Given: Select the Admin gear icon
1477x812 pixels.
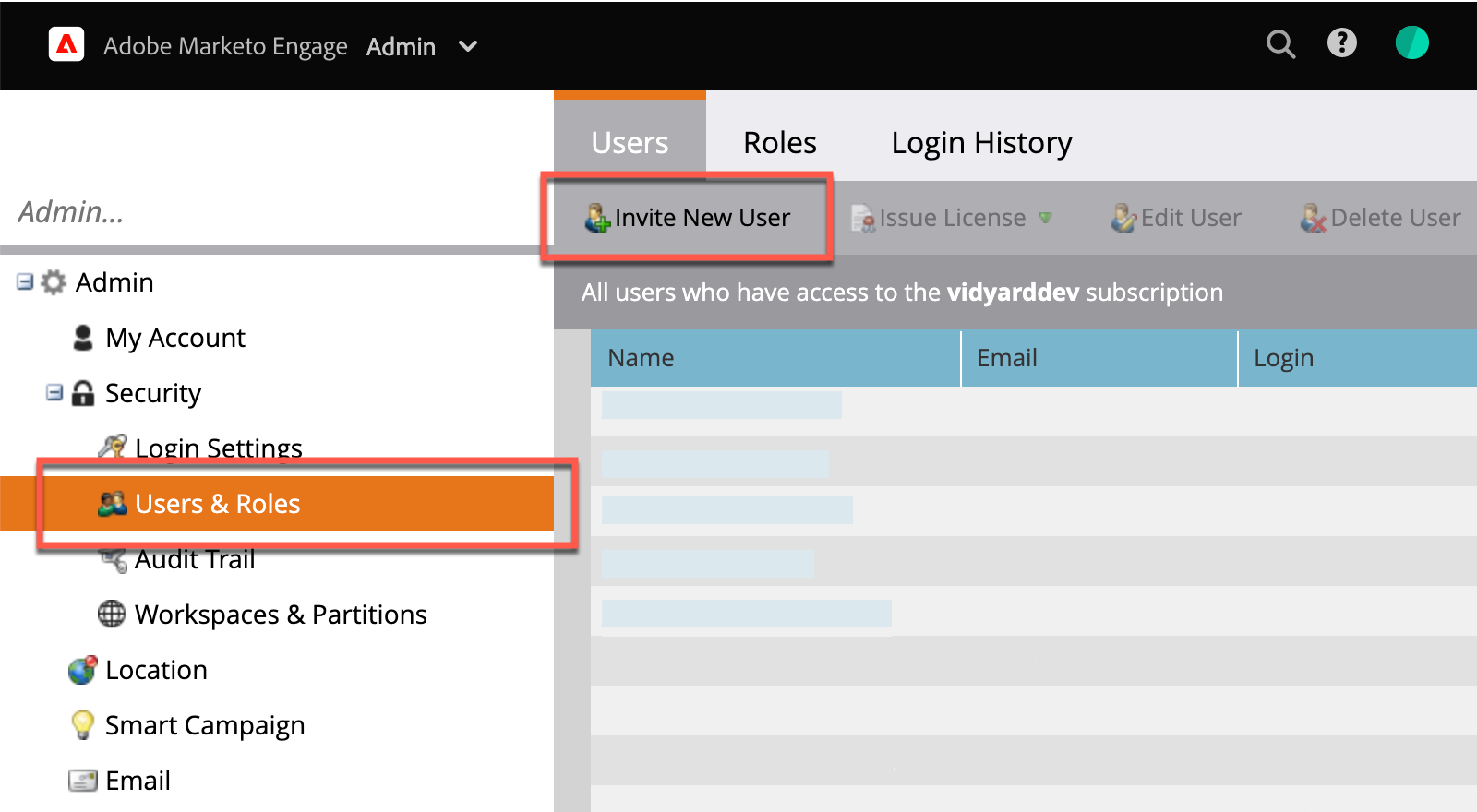Looking at the screenshot, I should (54, 281).
